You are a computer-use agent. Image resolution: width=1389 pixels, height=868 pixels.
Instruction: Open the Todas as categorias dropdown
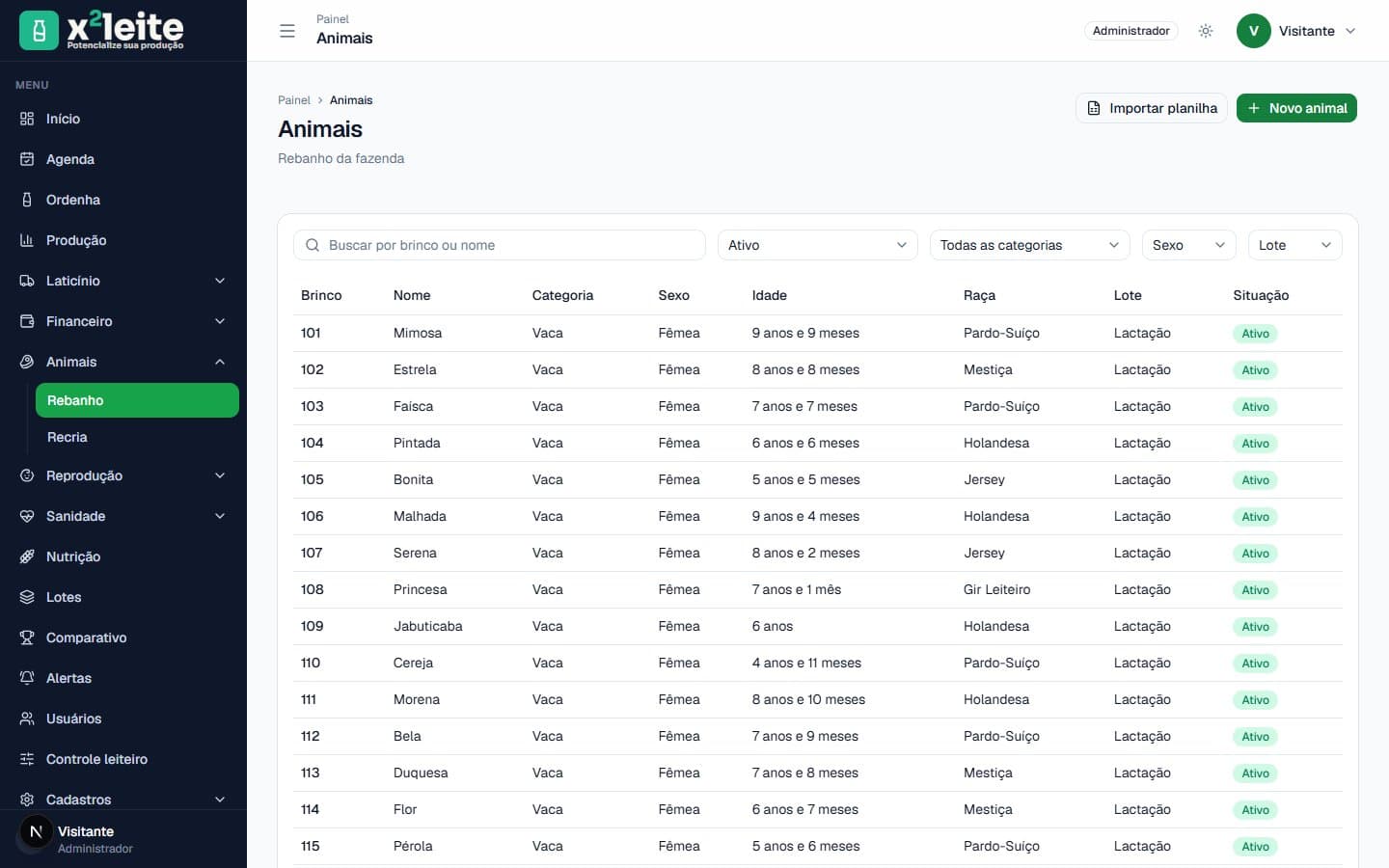coord(1029,245)
